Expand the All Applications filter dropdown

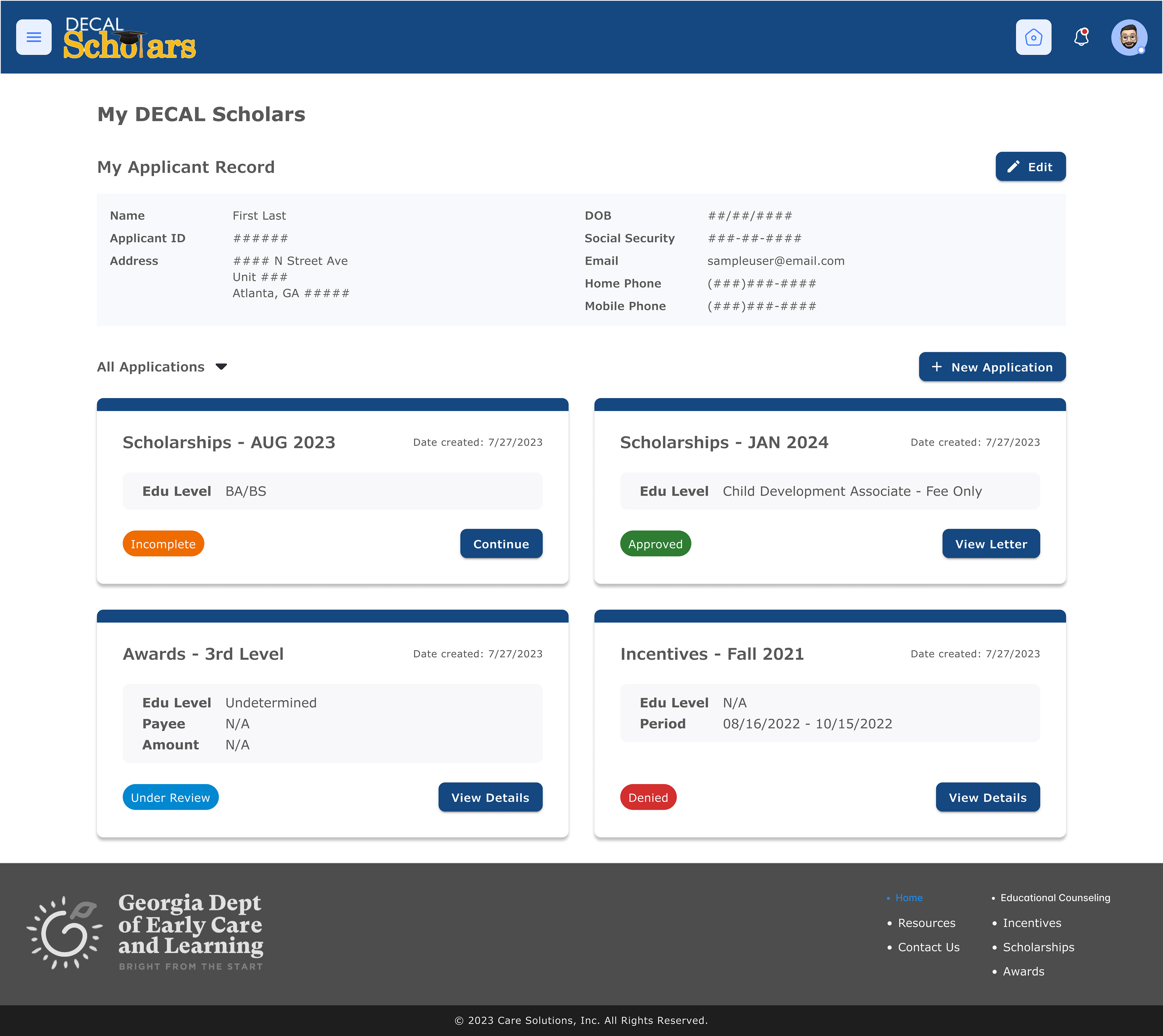[x=162, y=367]
